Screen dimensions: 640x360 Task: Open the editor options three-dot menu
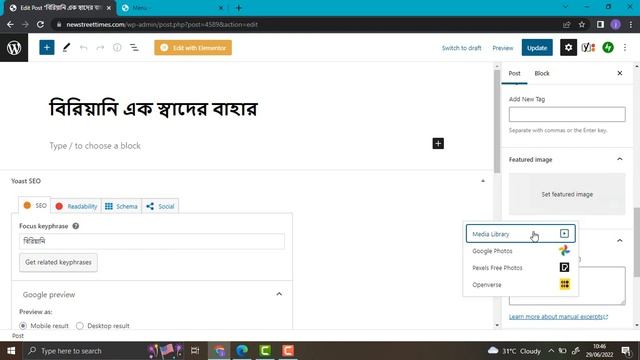click(x=625, y=48)
